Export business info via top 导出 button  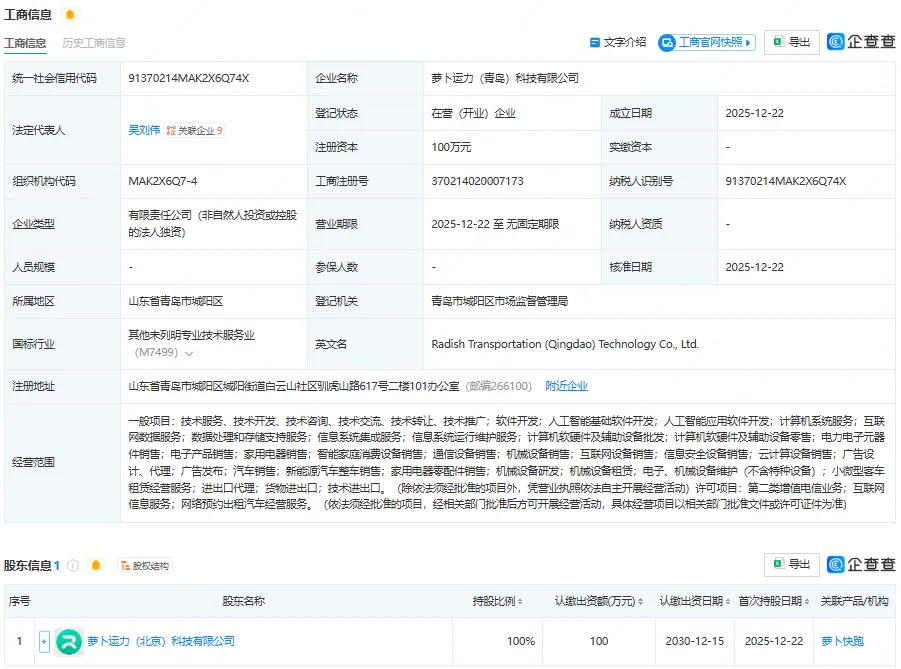coord(791,42)
